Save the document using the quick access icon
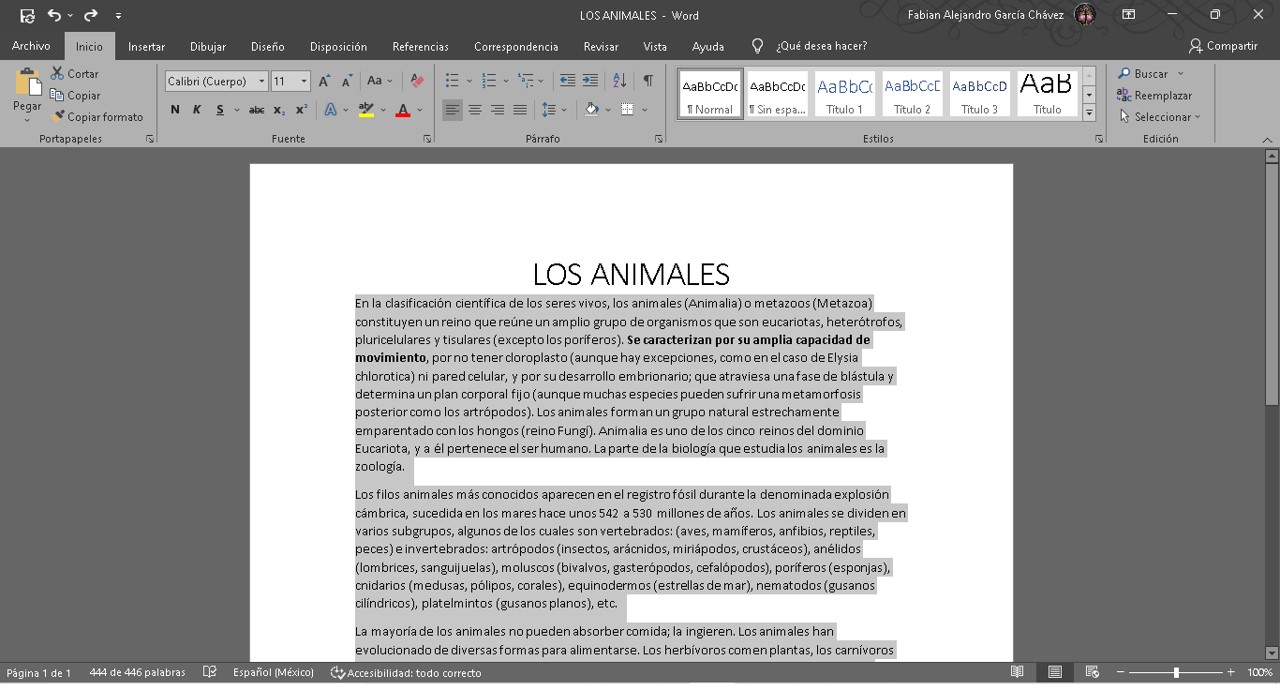Screen dimensions: 1280x684 pyautogui.click(x=27, y=15)
